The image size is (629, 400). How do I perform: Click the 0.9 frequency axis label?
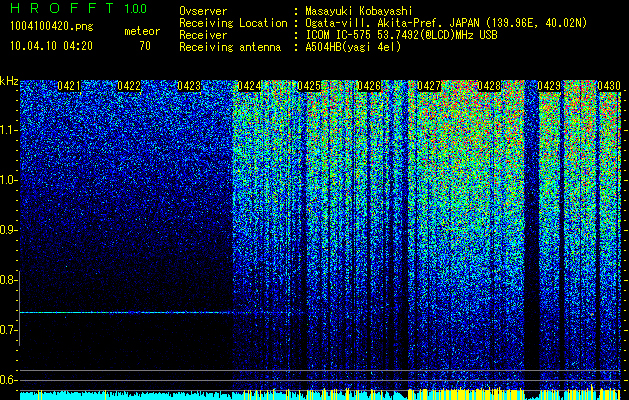click(x=8, y=230)
